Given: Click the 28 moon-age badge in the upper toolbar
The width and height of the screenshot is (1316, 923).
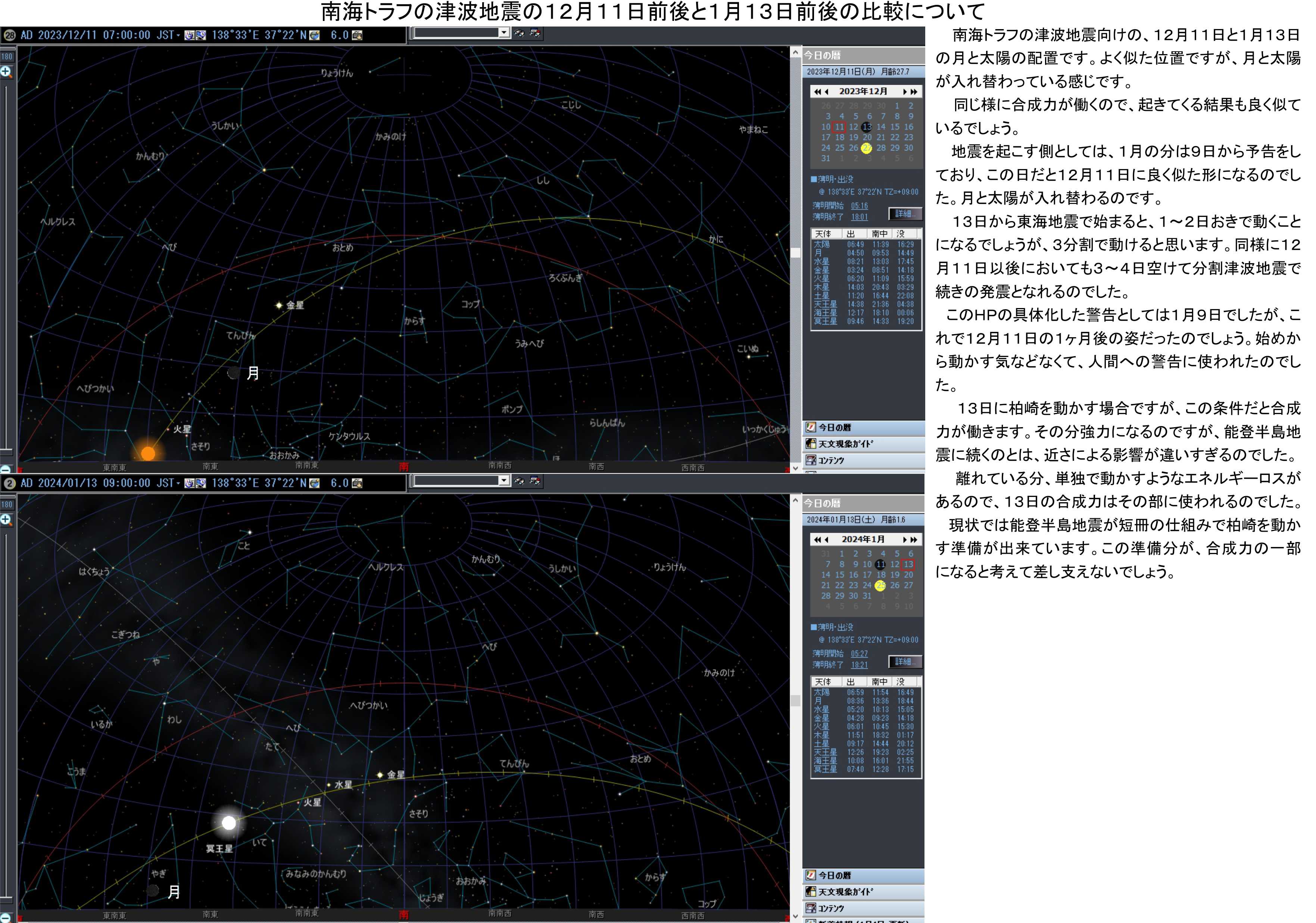Looking at the screenshot, I should (9, 35).
